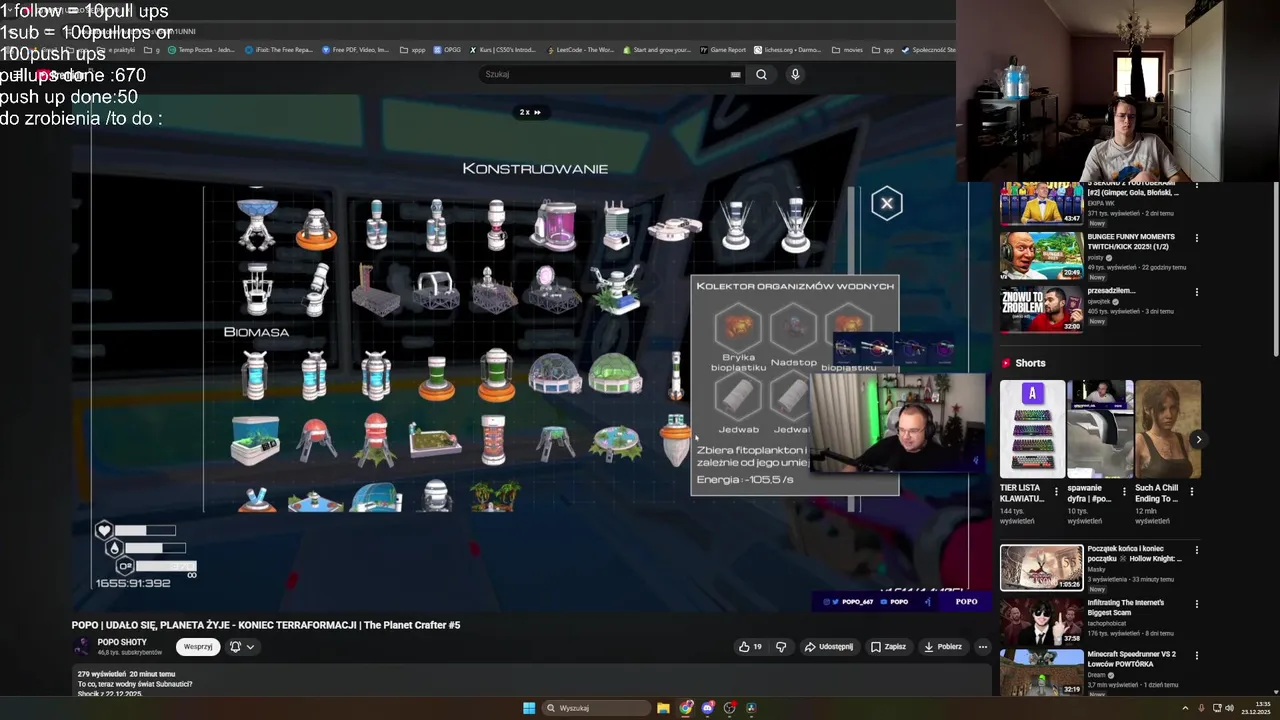This screenshot has width=1280, height=720.
Task: Activate voice search microphone icon
Action: pyautogui.click(x=795, y=74)
